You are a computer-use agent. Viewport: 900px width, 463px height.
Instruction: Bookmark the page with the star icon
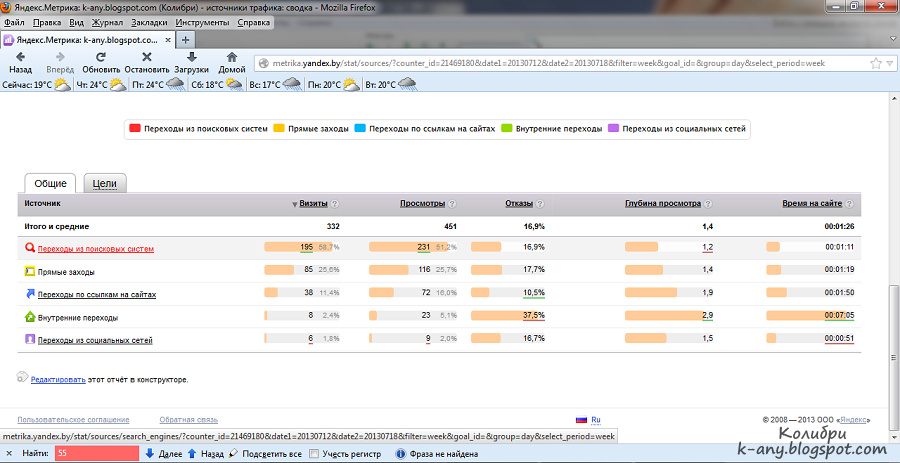[876, 63]
